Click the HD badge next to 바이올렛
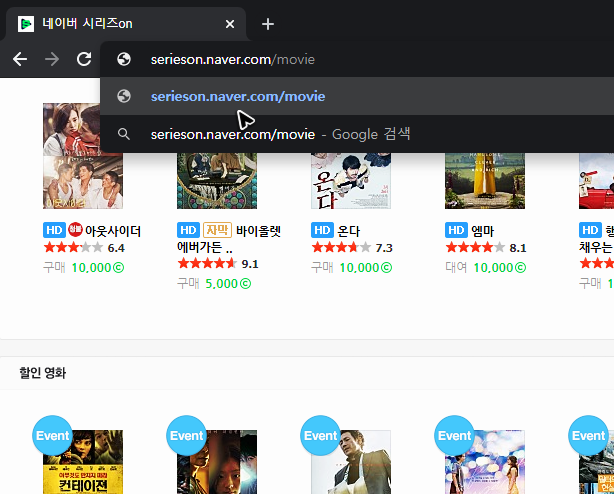 click(x=188, y=230)
